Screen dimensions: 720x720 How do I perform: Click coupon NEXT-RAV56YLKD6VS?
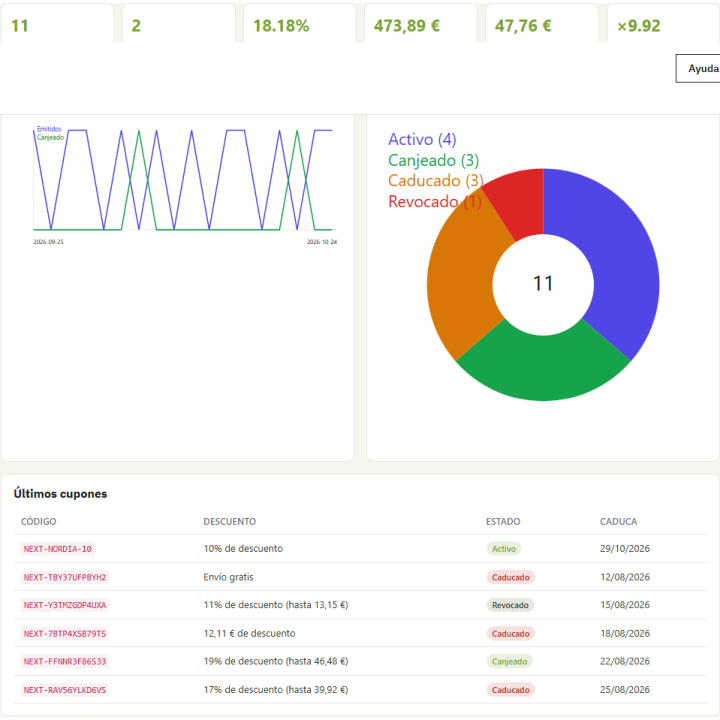pos(65,690)
